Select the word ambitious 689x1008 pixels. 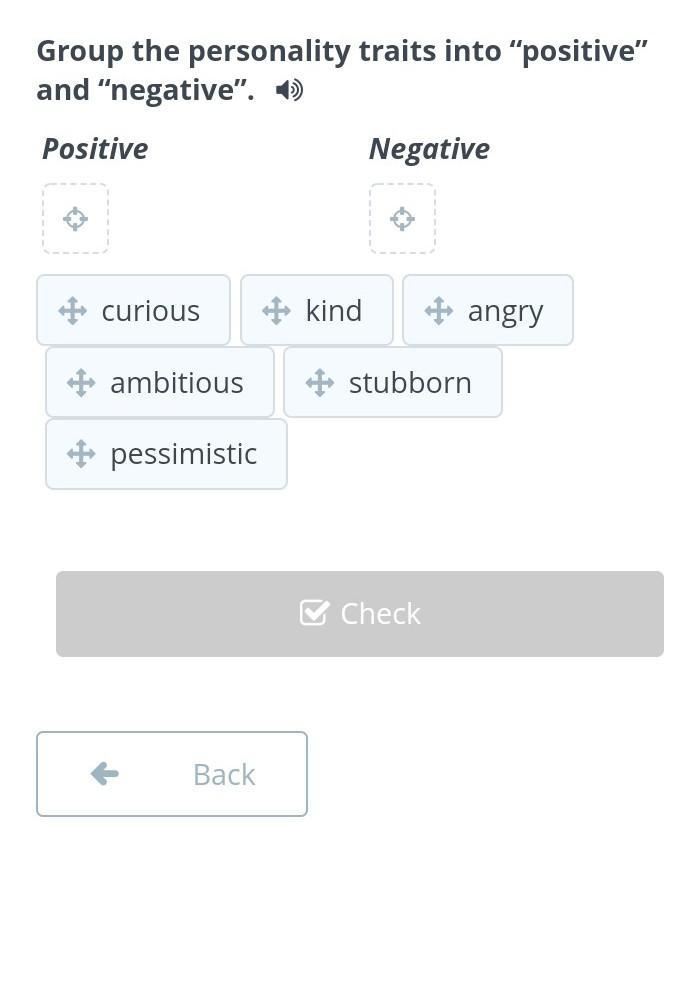[177, 382]
